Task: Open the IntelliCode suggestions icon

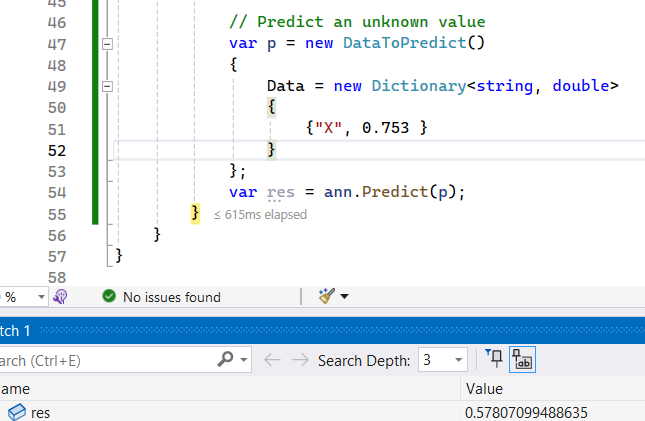Action: coord(60,297)
